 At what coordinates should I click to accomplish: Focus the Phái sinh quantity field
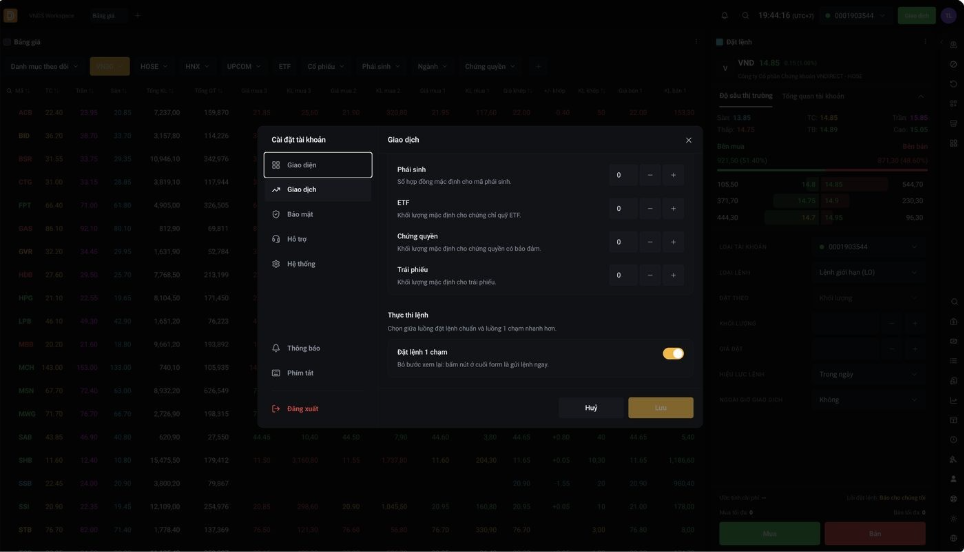tap(623, 175)
